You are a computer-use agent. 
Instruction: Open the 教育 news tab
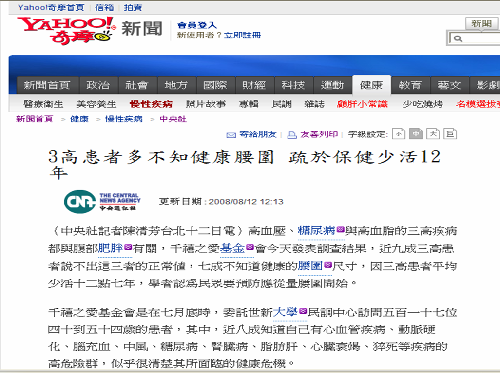(410, 85)
